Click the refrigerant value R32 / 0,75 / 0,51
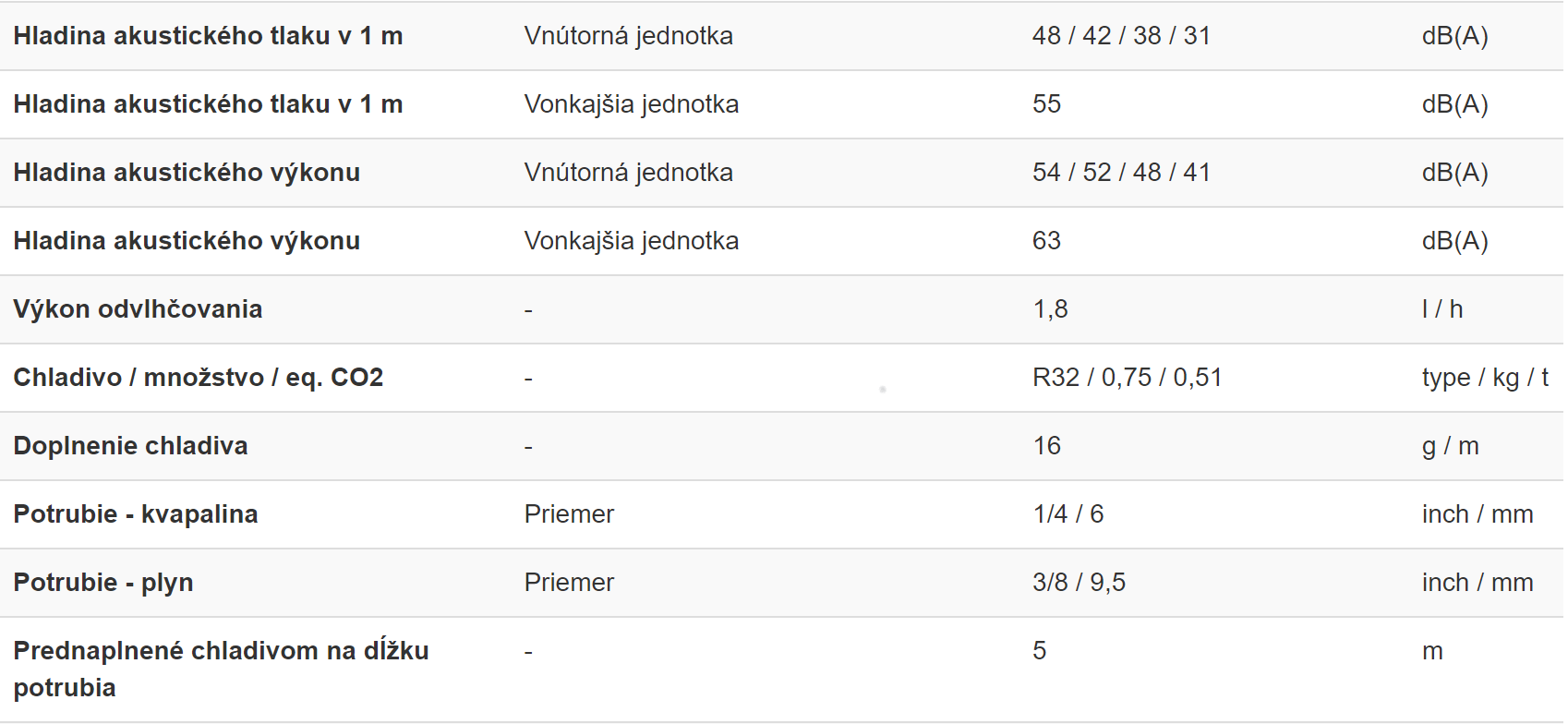The height and width of the screenshot is (724, 1568). (1127, 378)
